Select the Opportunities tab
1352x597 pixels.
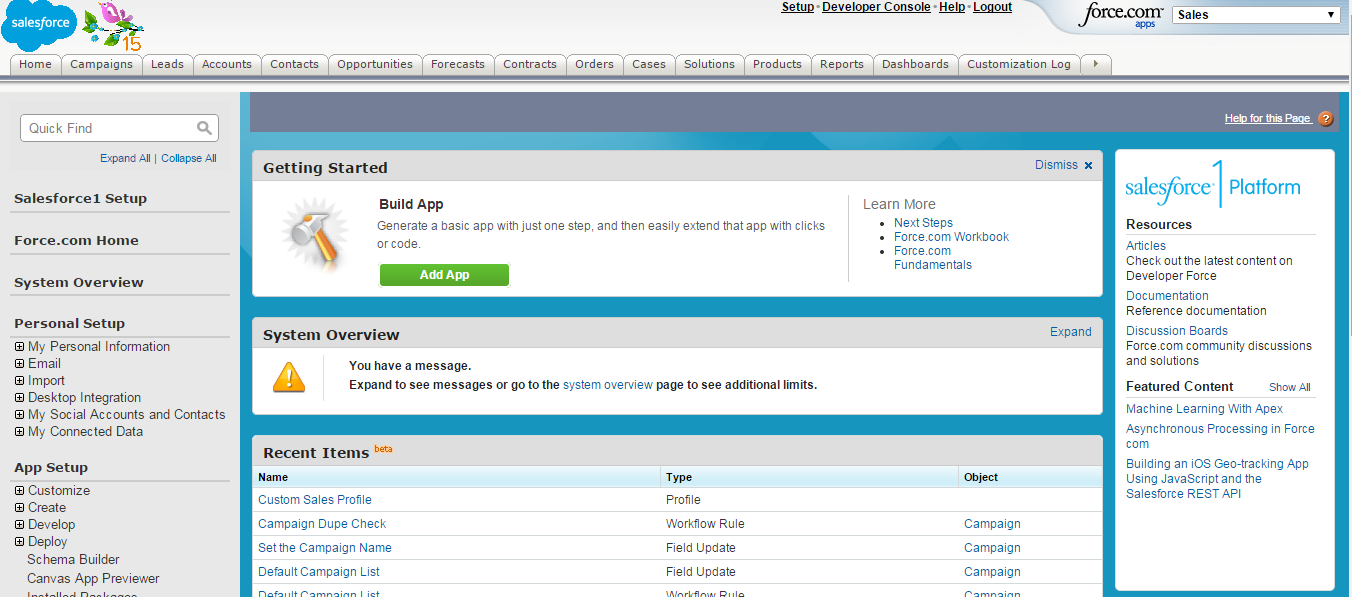(375, 64)
